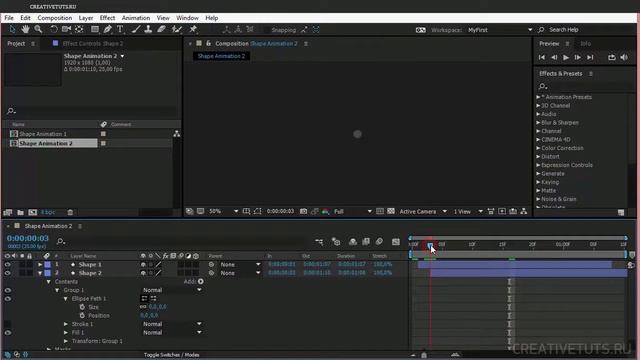Viewport: 640px width, 360px height.
Task: Open the composition mini-flowchart icon
Action: [319, 242]
